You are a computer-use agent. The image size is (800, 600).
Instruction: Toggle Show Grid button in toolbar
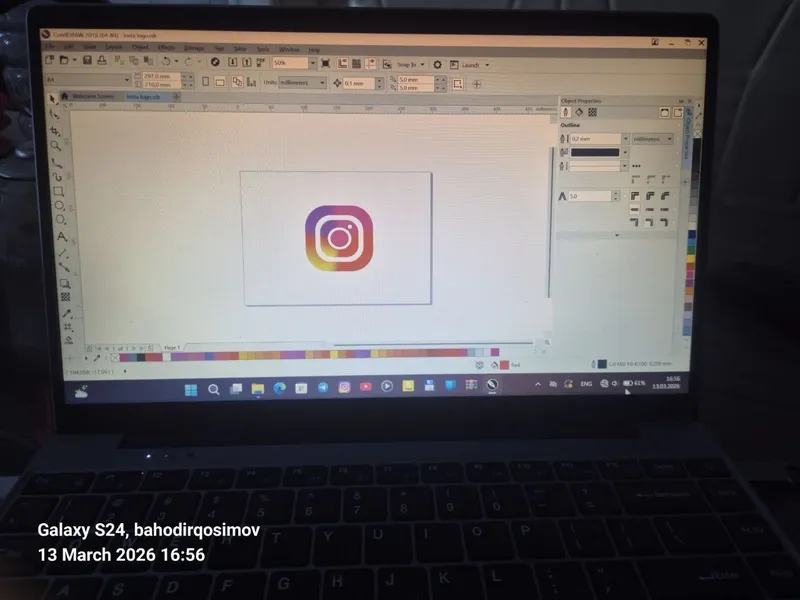[x=356, y=63]
